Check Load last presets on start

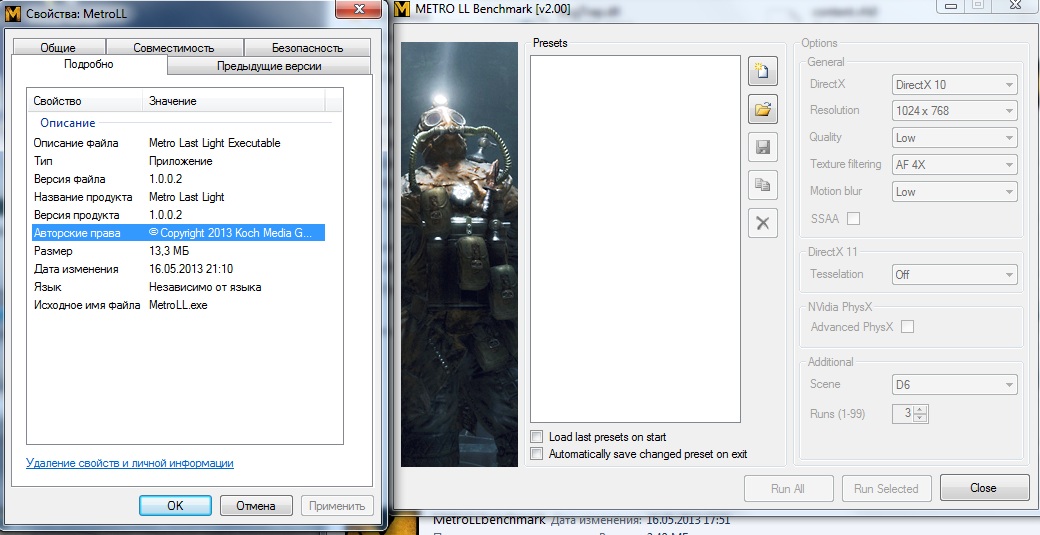(x=537, y=437)
